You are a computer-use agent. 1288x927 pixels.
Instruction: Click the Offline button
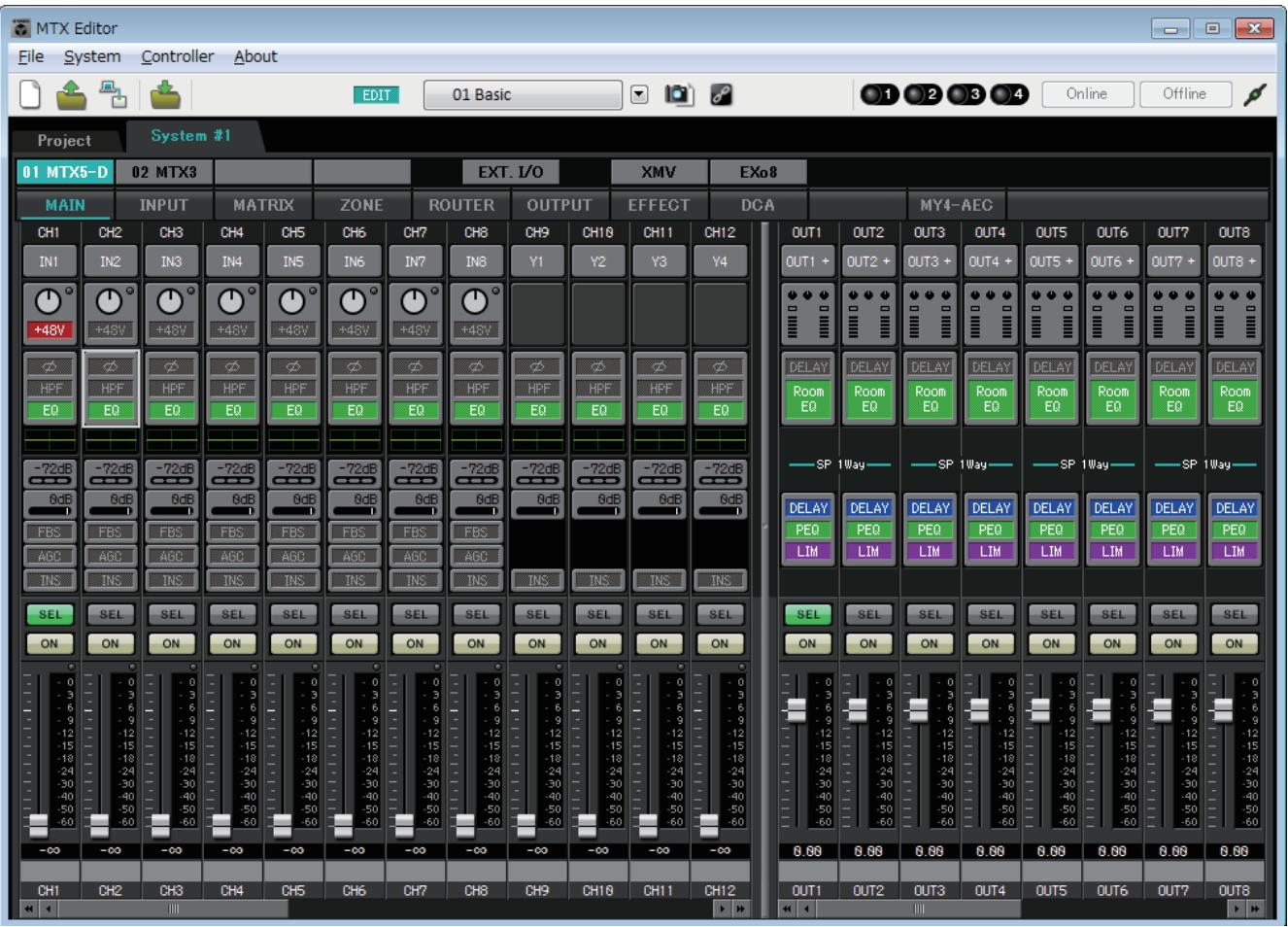tap(1185, 94)
